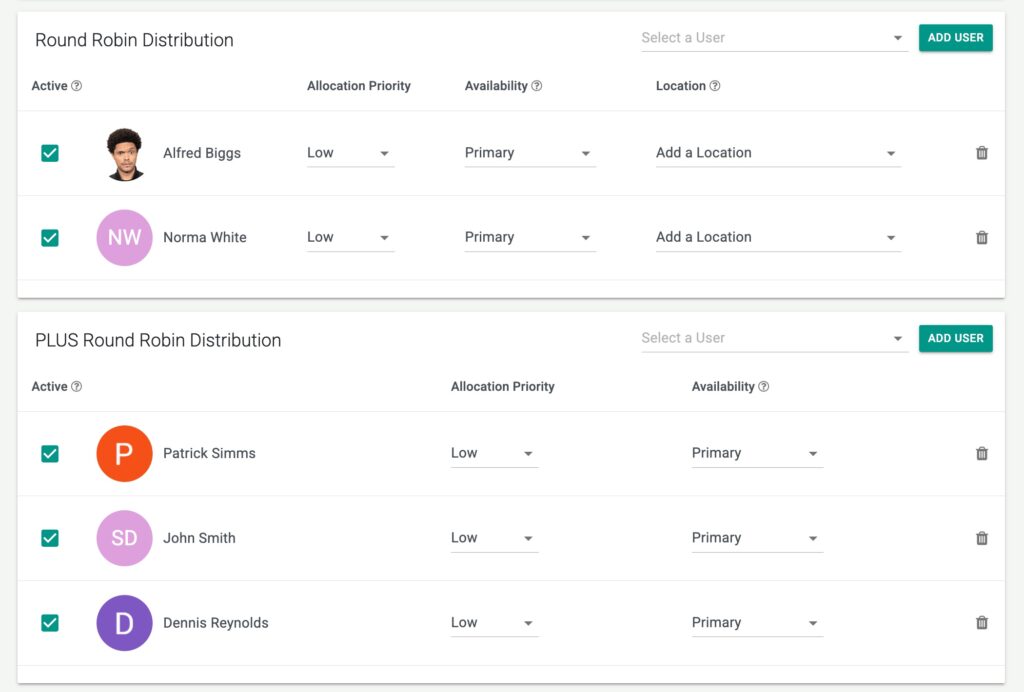This screenshot has width=1024, height=692.
Task: Remove Patrick Simms using the trash icon
Action: 981,454
